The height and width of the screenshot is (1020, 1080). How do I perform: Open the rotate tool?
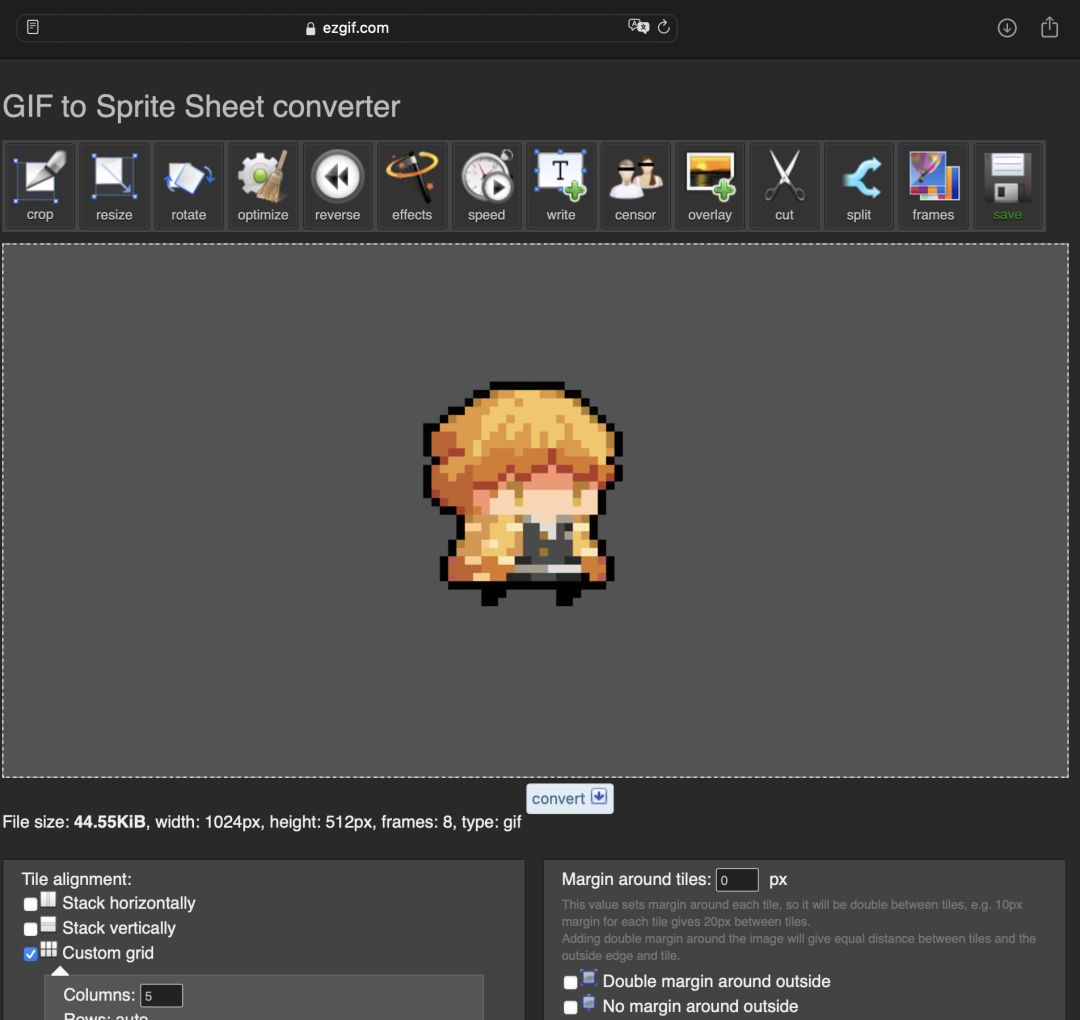pos(189,185)
